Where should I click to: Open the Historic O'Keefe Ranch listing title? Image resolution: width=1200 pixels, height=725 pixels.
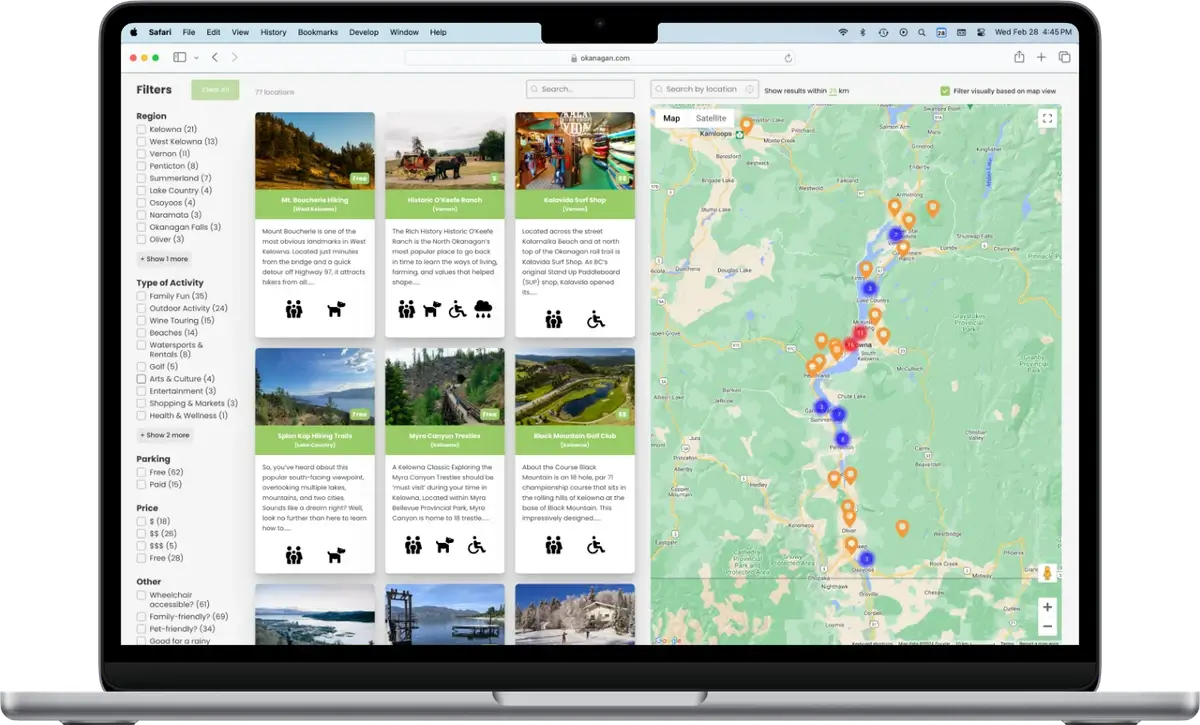click(x=444, y=200)
